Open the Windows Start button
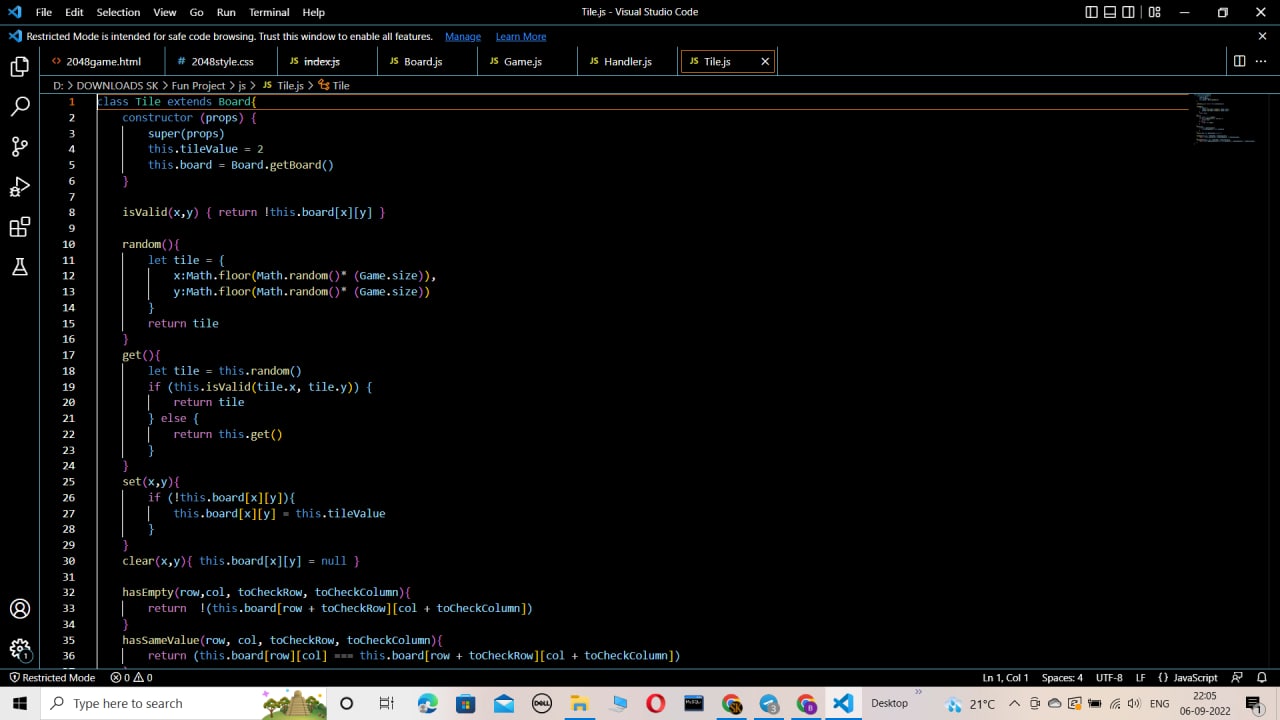The height and width of the screenshot is (720, 1280). pyautogui.click(x=20, y=703)
